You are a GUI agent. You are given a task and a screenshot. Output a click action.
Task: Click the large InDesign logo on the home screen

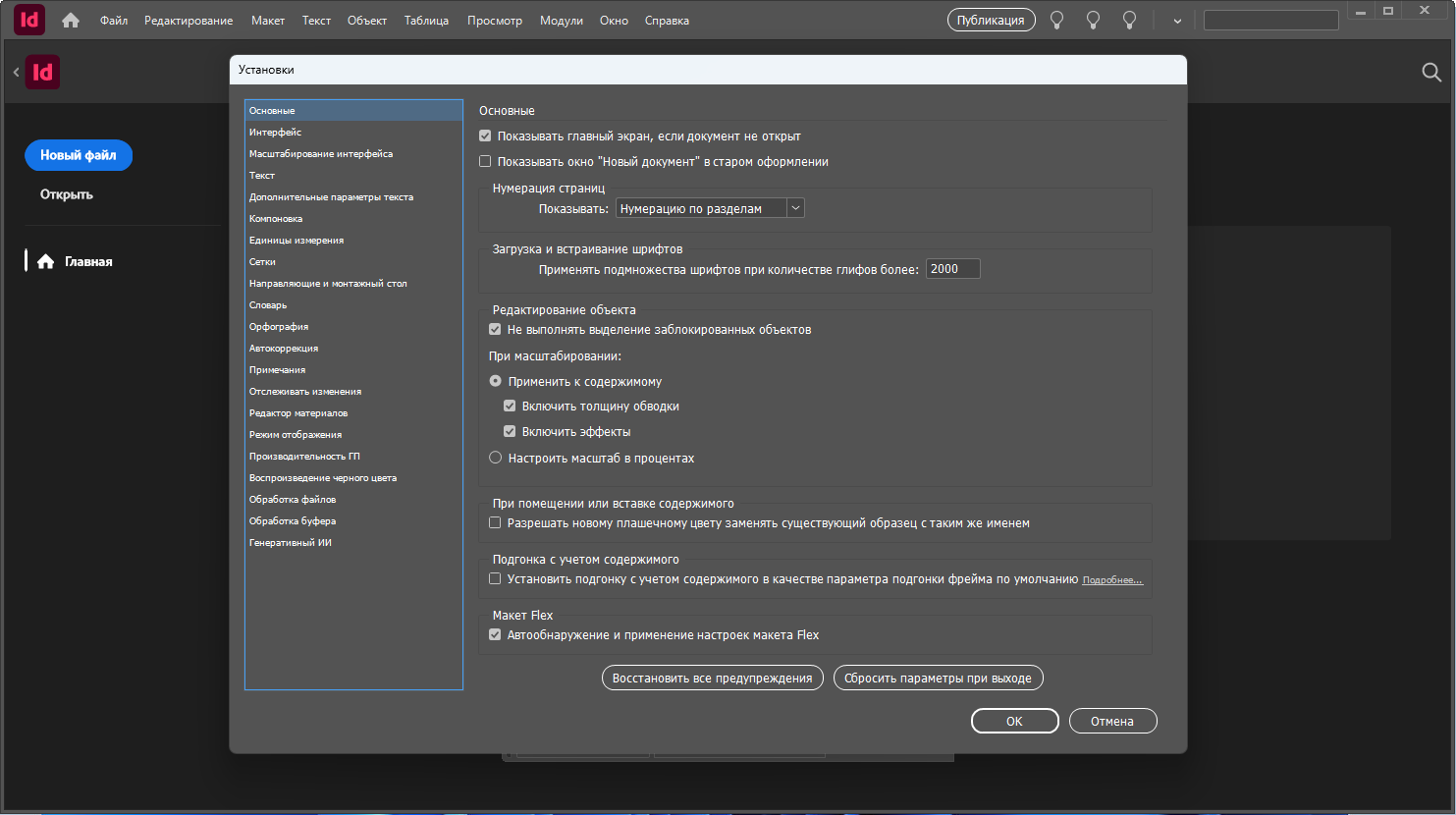pyautogui.click(x=43, y=73)
